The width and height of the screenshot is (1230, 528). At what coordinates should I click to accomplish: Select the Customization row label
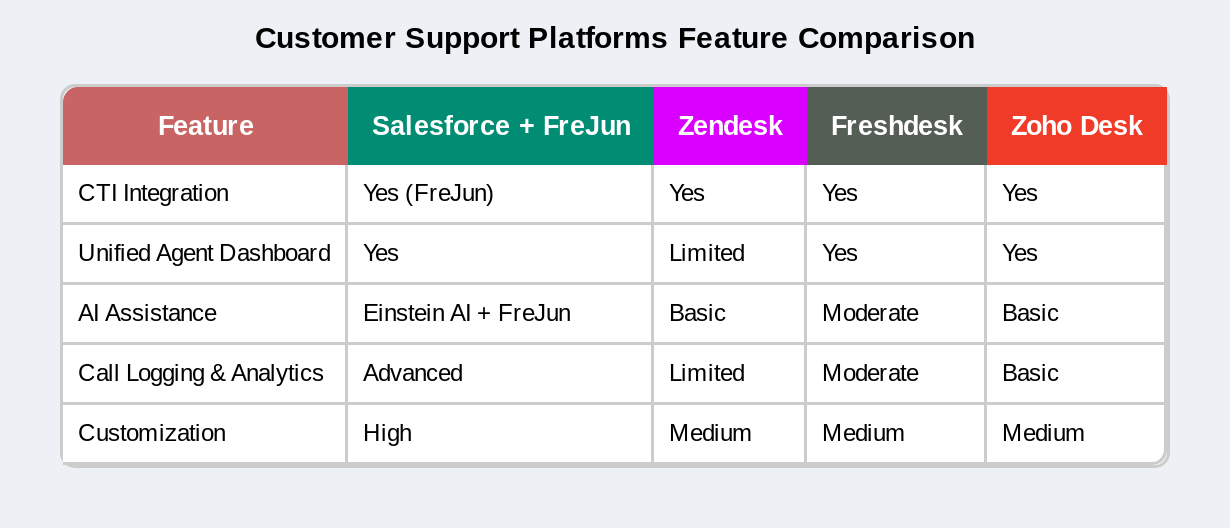[x=152, y=433]
